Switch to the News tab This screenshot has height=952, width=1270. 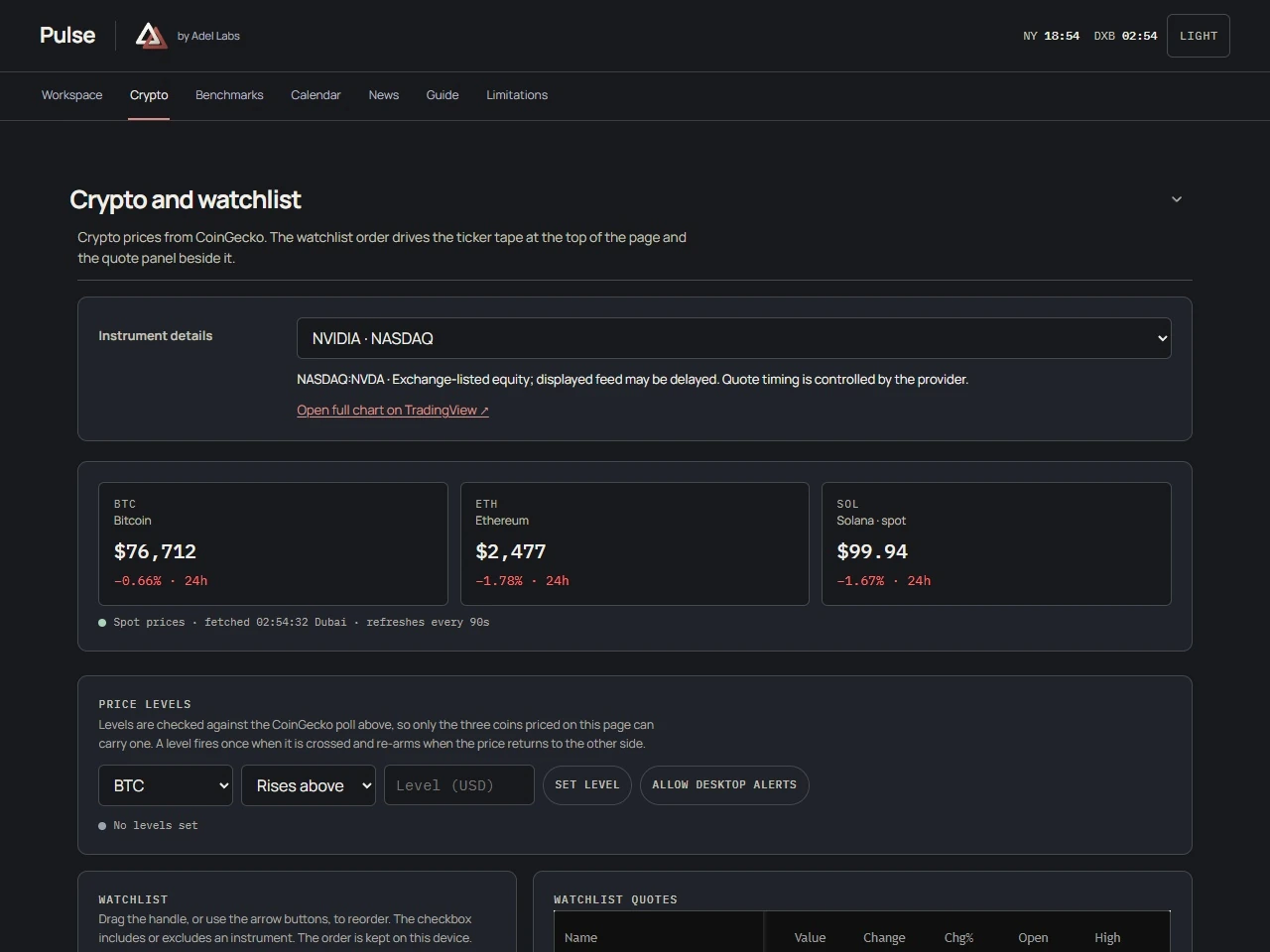pyautogui.click(x=384, y=95)
